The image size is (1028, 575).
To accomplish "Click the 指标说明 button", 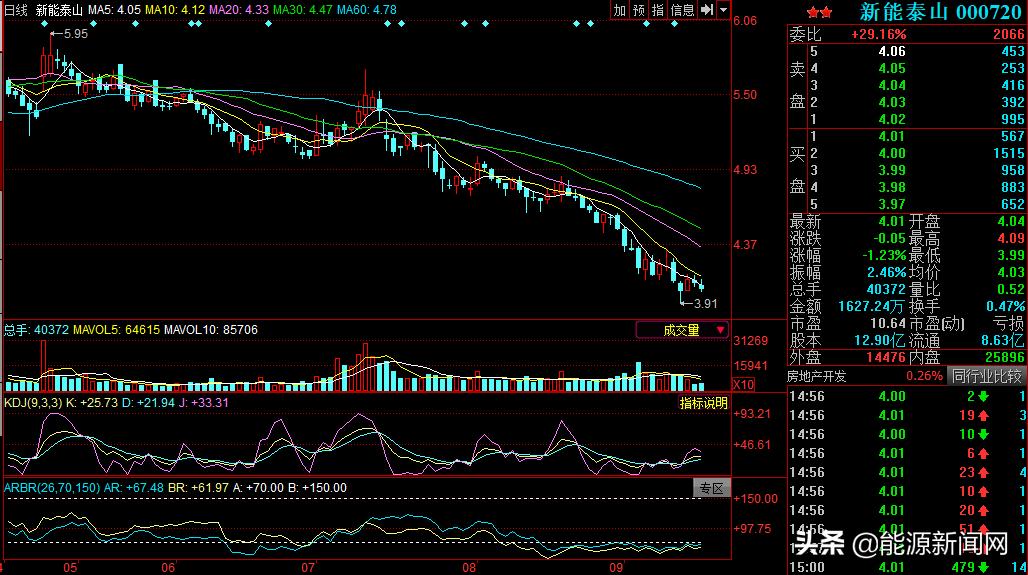I will 703,403.
